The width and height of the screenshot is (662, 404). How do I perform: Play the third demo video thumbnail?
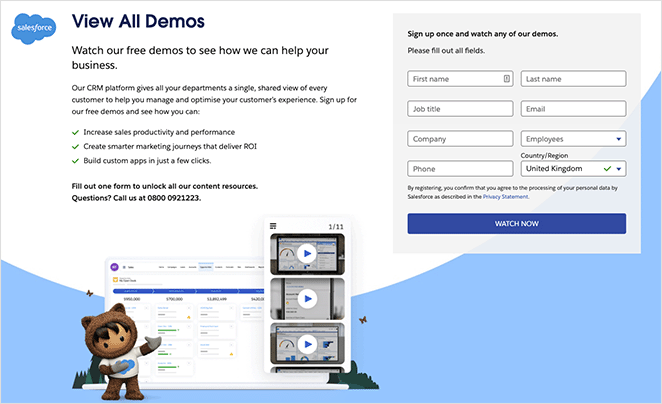tap(307, 344)
